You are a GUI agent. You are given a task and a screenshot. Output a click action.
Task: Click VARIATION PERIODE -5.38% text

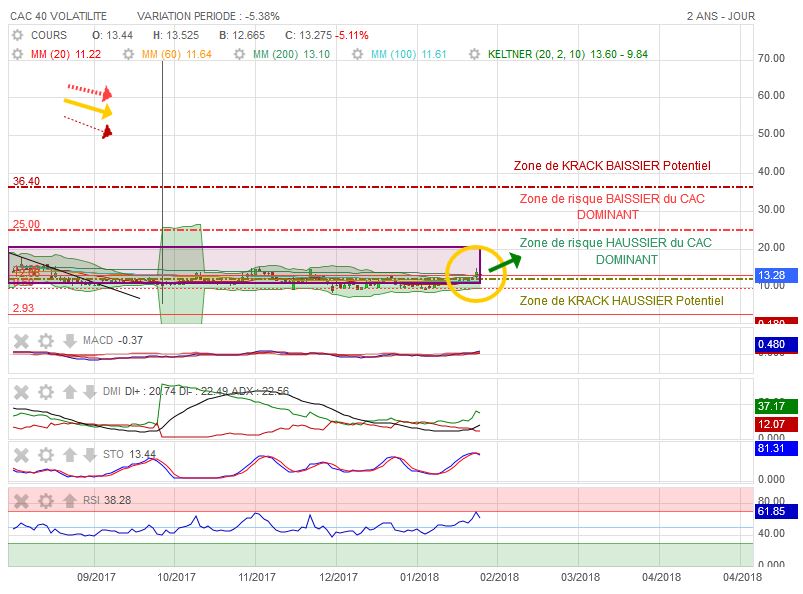tap(208, 16)
